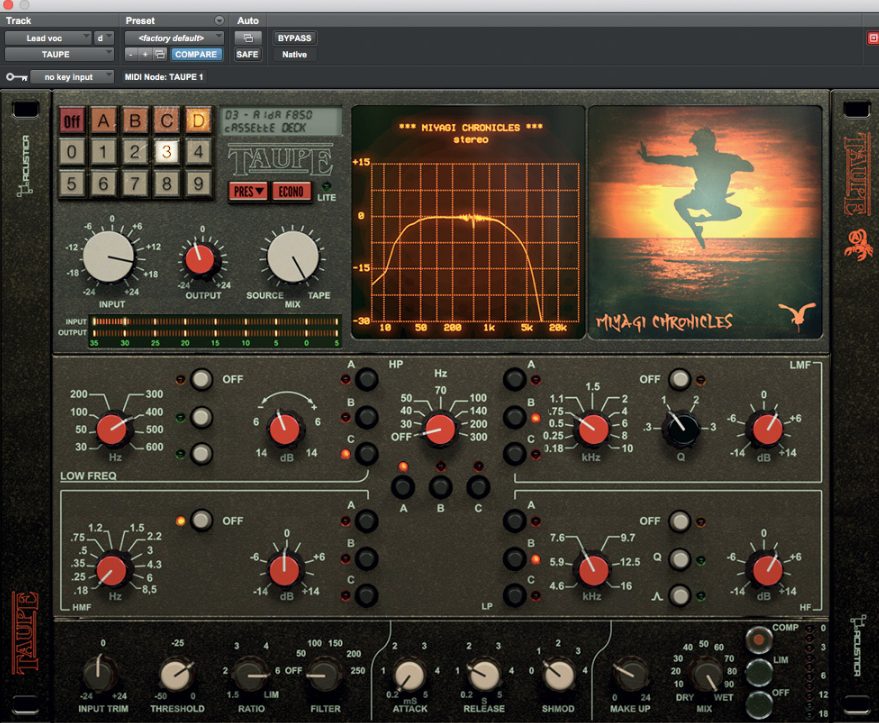879x723 pixels.
Task: Toggle the HF Q switch
Action: pyautogui.click(x=680, y=559)
